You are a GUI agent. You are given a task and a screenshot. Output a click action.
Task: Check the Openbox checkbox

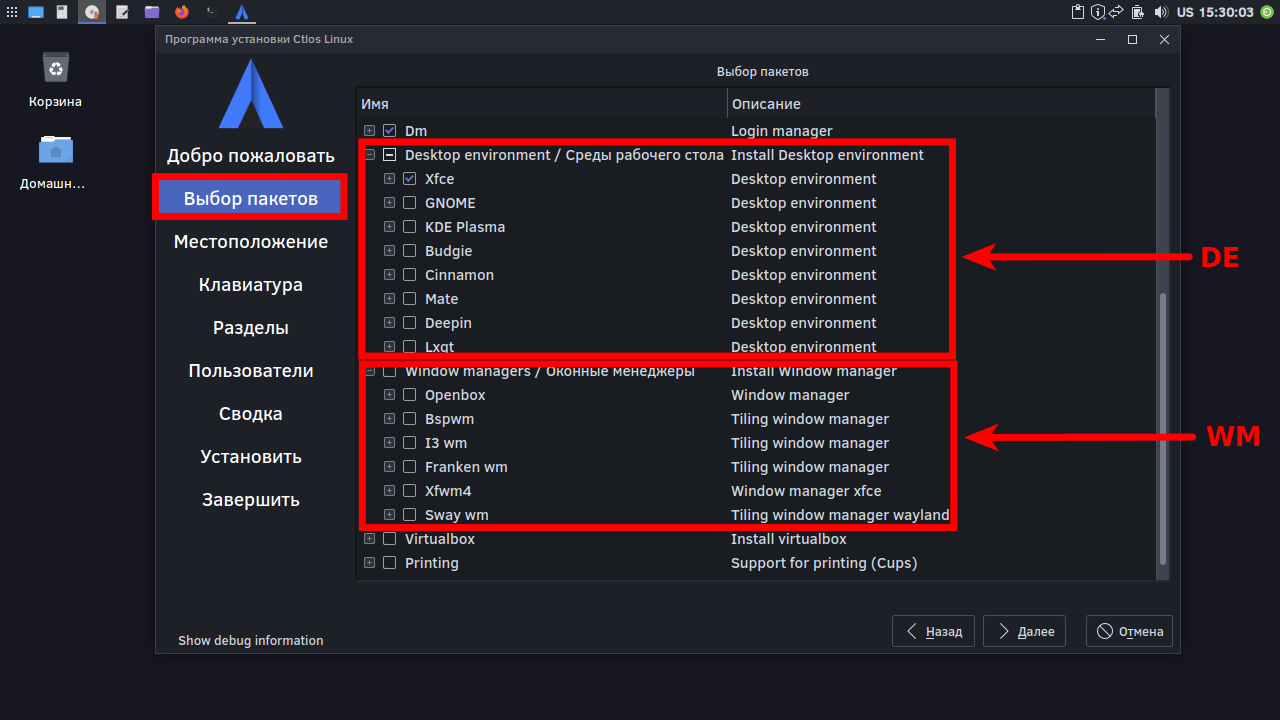point(410,395)
